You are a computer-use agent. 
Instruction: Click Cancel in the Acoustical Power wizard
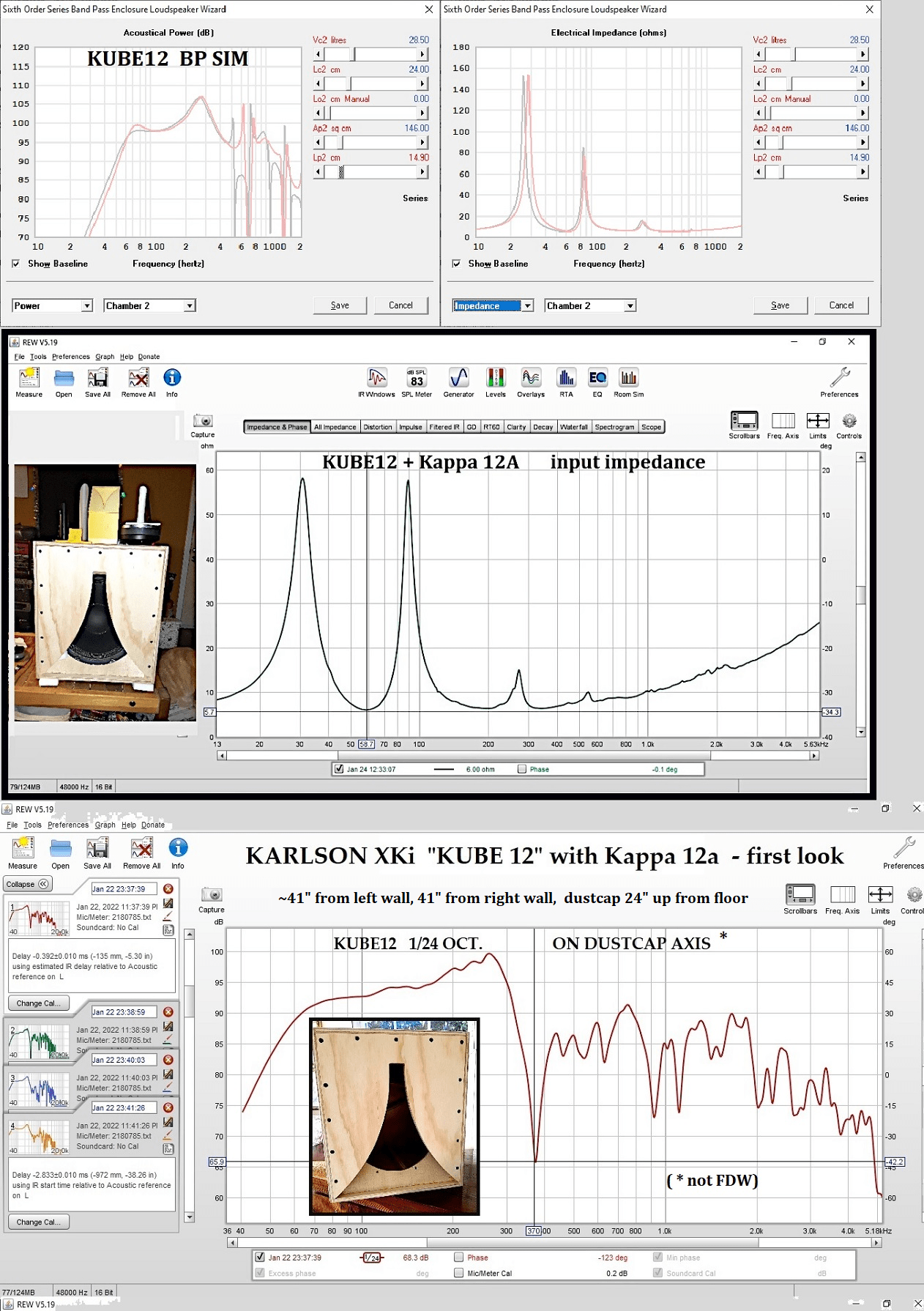(x=400, y=305)
